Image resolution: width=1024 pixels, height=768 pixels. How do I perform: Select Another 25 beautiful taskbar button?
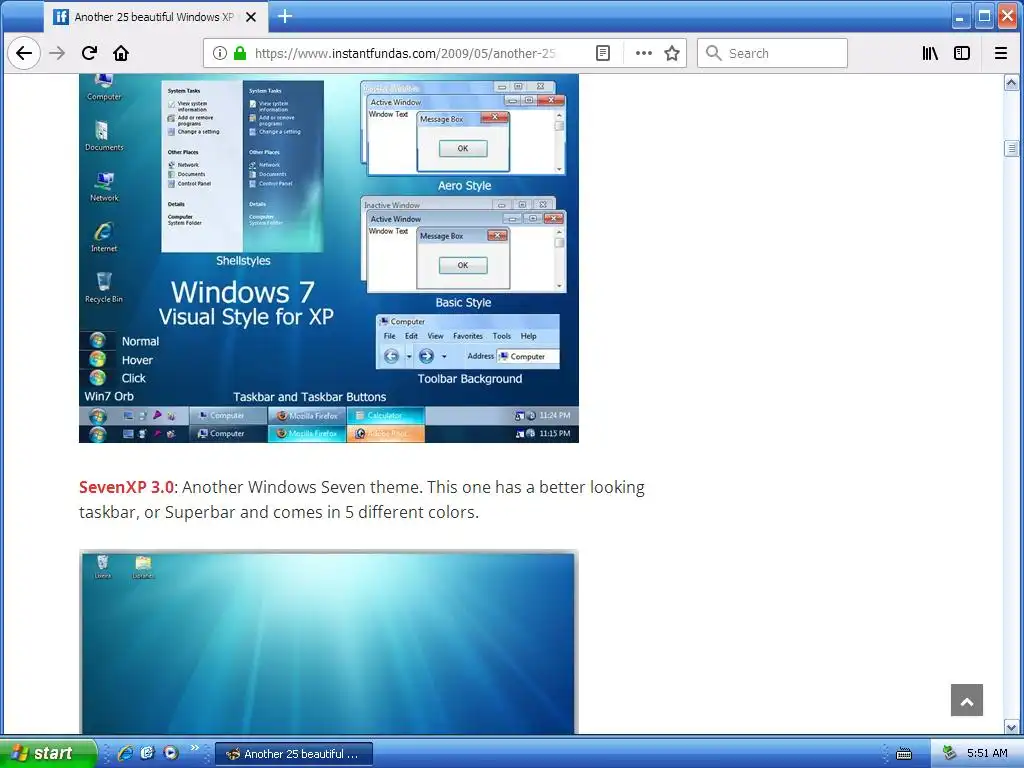point(294,754)
